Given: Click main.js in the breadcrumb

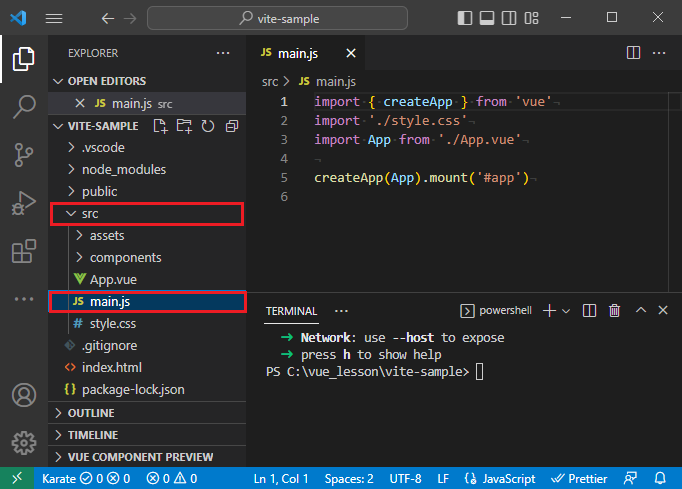Looking at the screenshot, I should [327, 82].
